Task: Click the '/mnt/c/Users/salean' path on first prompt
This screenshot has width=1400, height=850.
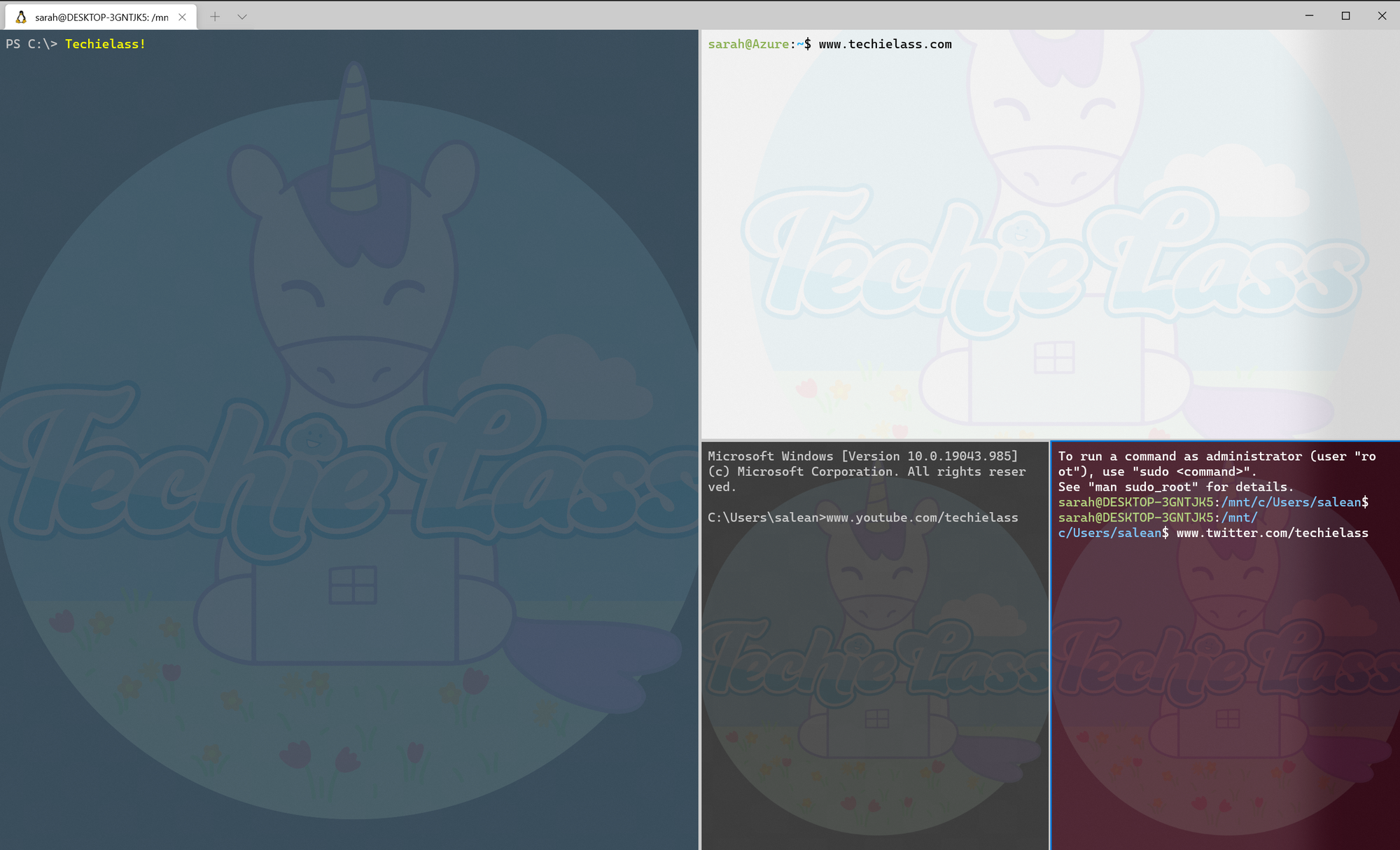Action: tap(1291, 503)
